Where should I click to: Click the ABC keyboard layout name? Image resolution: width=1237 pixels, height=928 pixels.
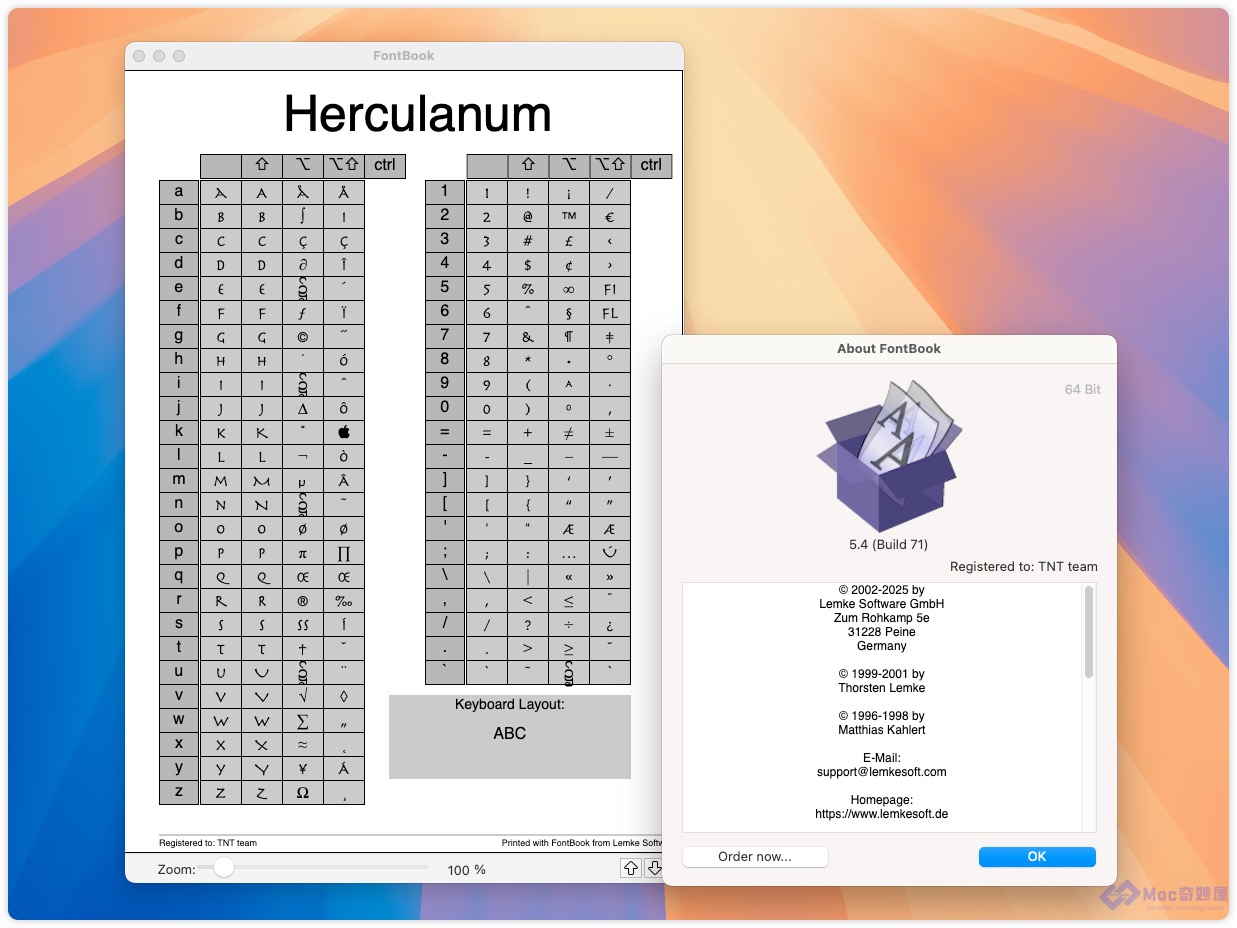click(x=509, y=733)
